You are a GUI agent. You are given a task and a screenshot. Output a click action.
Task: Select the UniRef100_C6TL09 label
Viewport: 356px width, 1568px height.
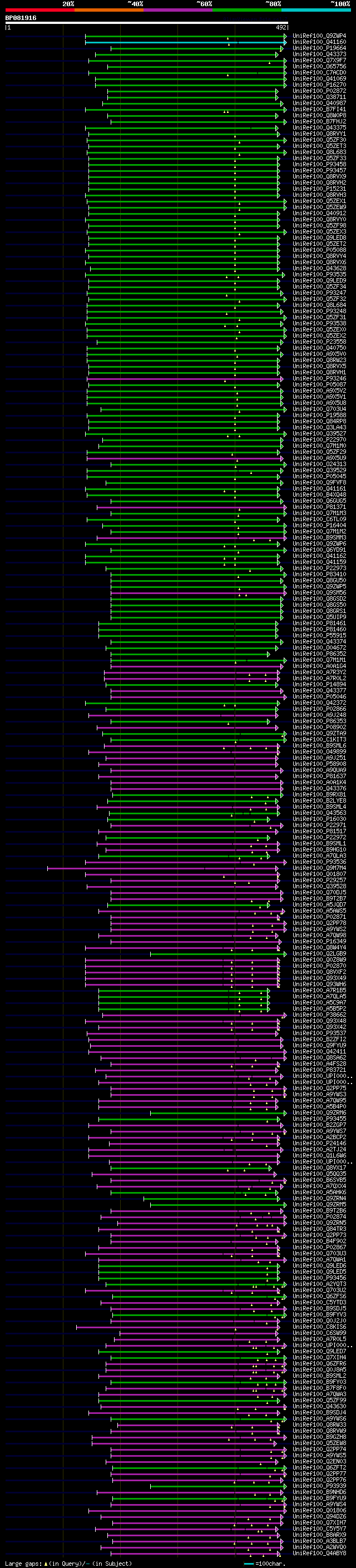coord(319,519)
